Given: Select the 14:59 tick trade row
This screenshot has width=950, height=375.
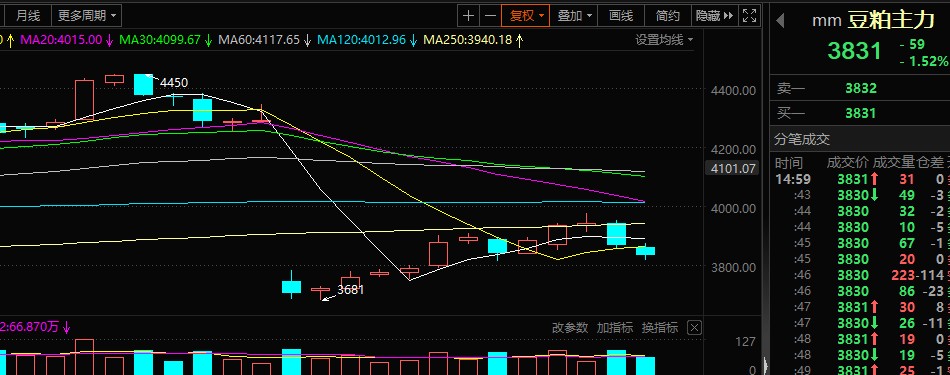Looking at the screenshot, I should pos(860,179).
